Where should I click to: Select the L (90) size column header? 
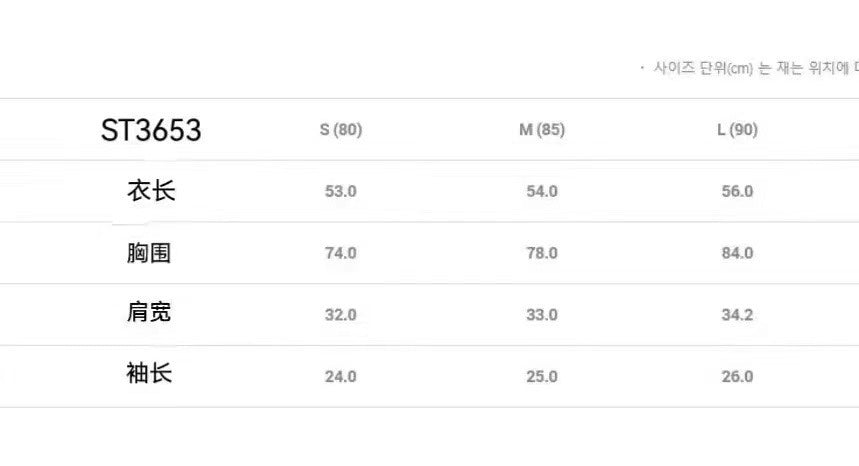(737, 130)
